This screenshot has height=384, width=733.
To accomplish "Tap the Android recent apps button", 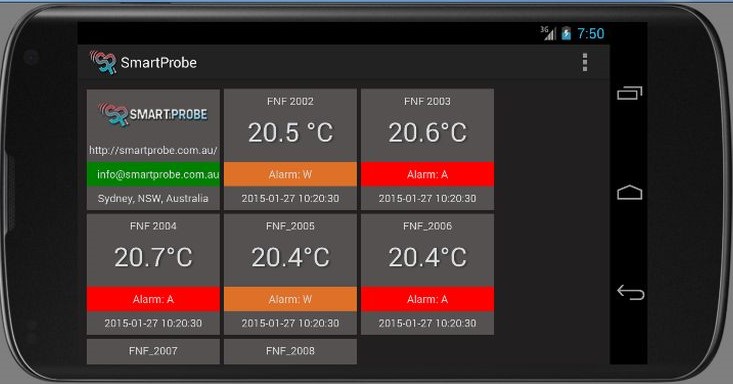I will [x=630, y=93].
